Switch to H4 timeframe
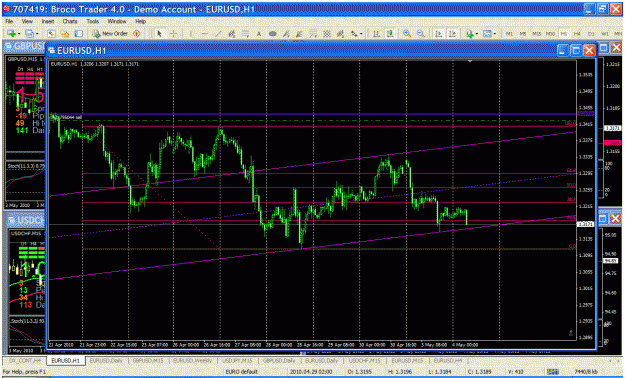625x378 pixels. click(x=577, y=34)
